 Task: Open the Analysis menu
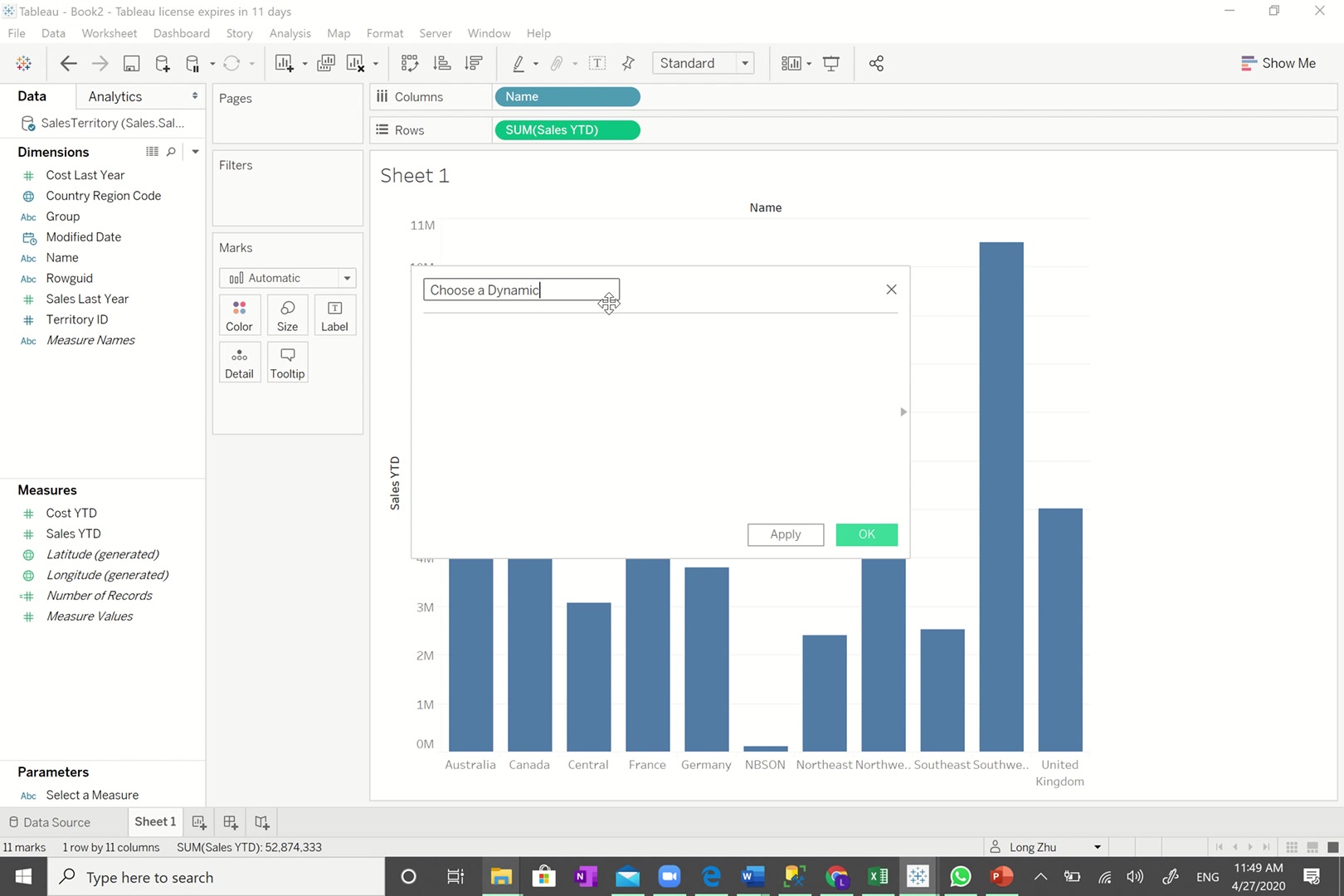[290, 33]
